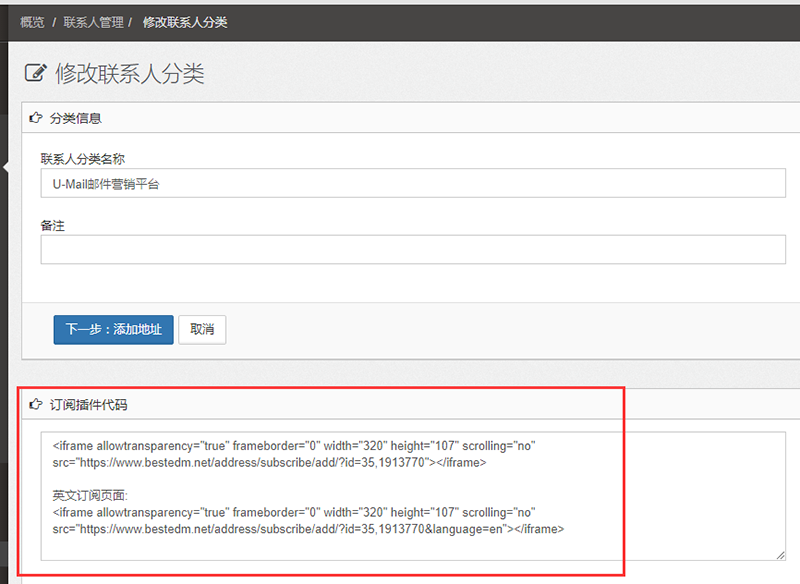This screenshot has height=584, width=800.
Task: Open 联系人管理 from the breadcrumb
Action: [93, 22]
